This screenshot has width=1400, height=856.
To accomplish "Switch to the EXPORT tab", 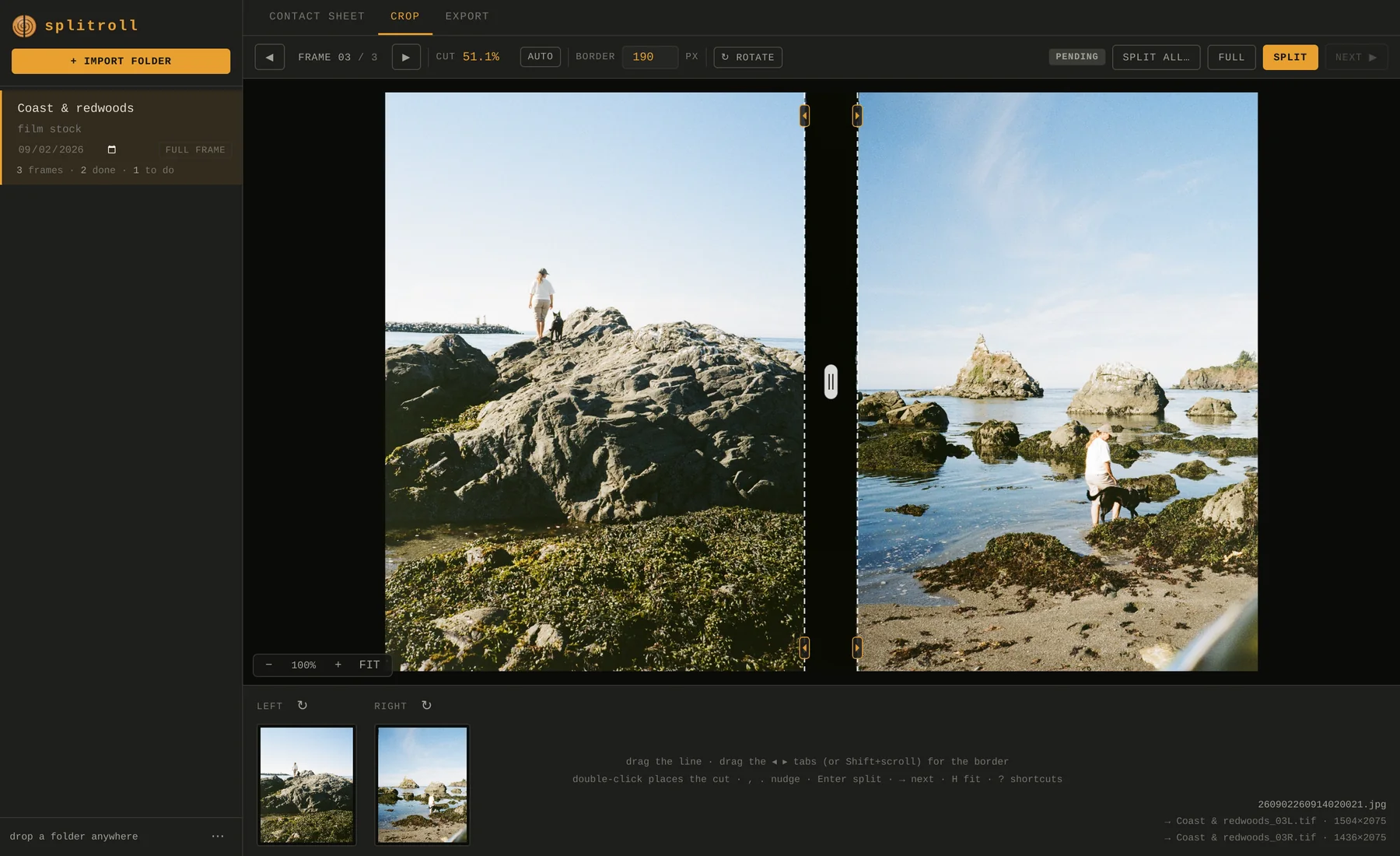I will [x=467, y=16].
